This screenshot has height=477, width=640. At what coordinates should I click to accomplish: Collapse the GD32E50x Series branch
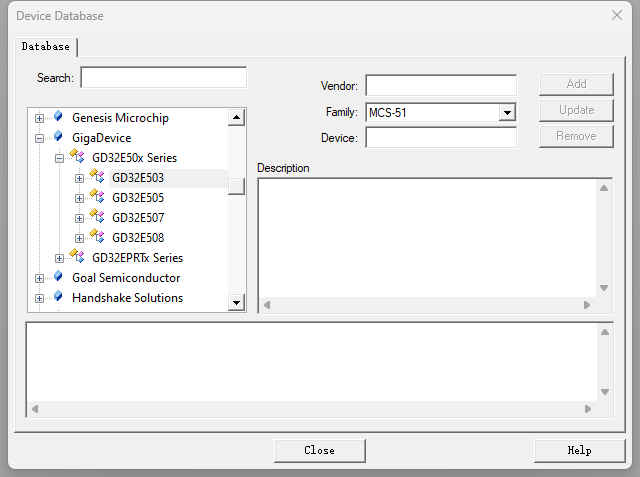pos(59,158)
